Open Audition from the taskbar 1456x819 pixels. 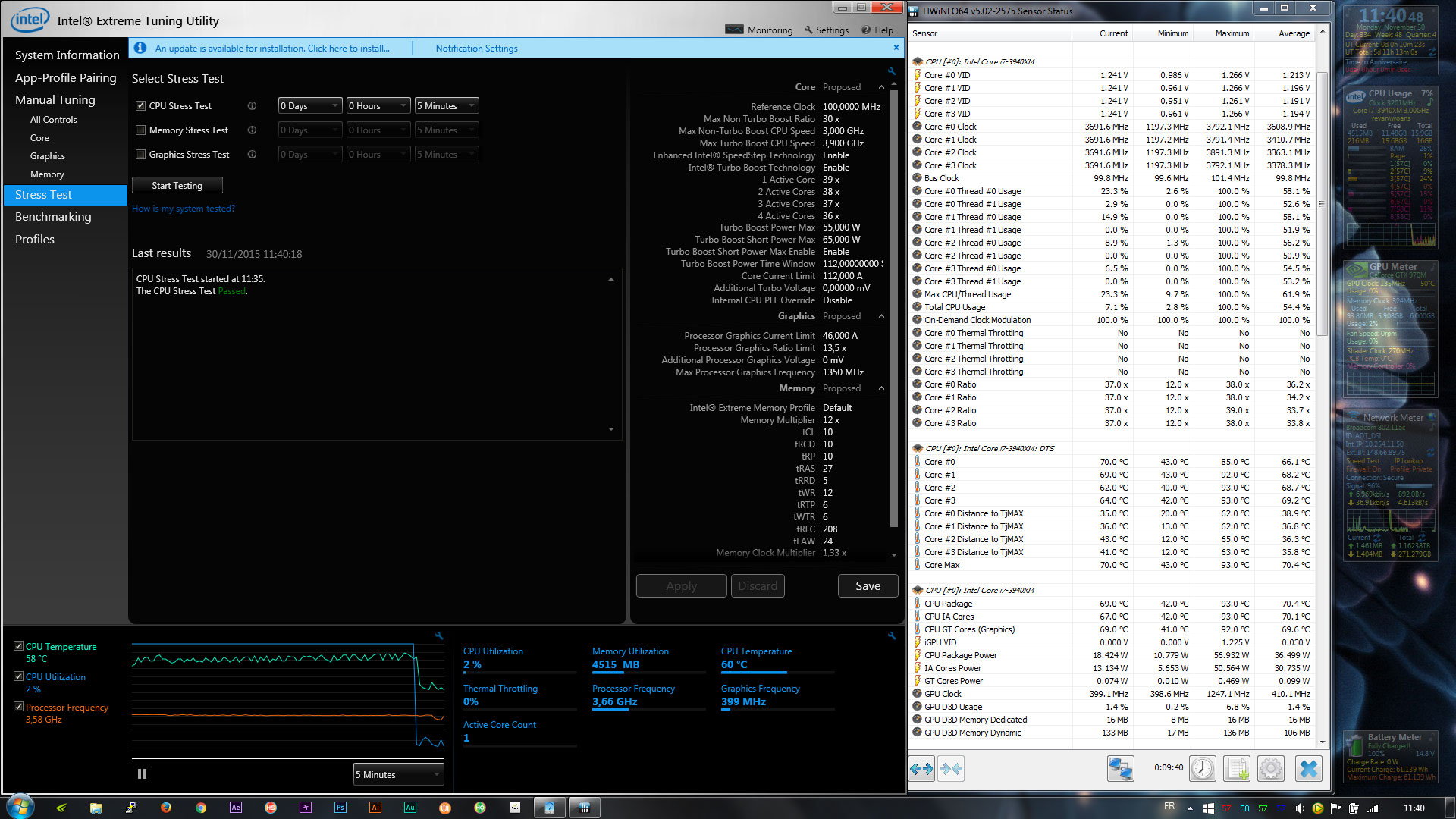pyautogui.click(x=410, y=808)
